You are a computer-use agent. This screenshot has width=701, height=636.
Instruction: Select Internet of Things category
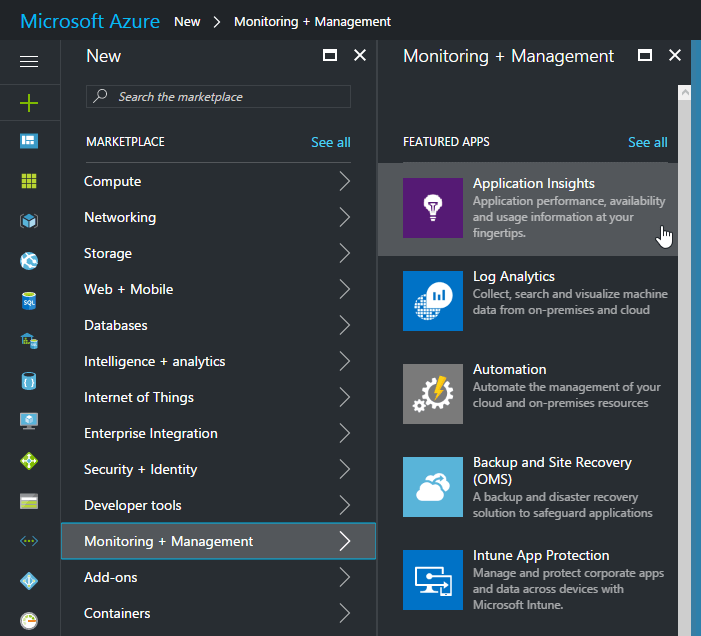(x=139, y=397)
